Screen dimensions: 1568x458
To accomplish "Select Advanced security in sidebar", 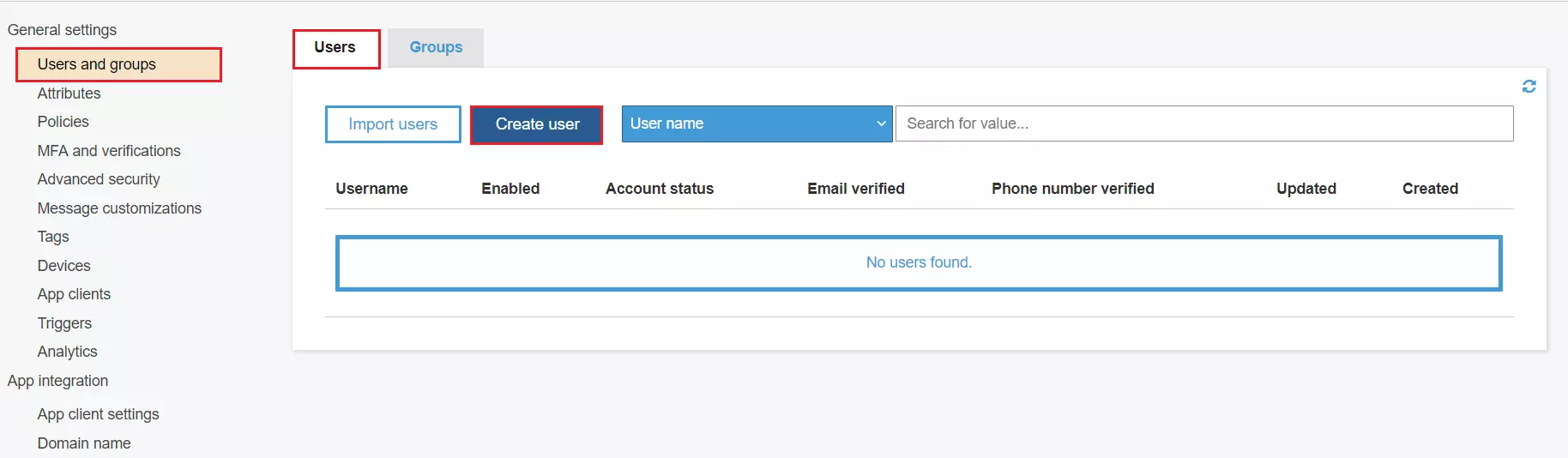I will pos(99,179).
